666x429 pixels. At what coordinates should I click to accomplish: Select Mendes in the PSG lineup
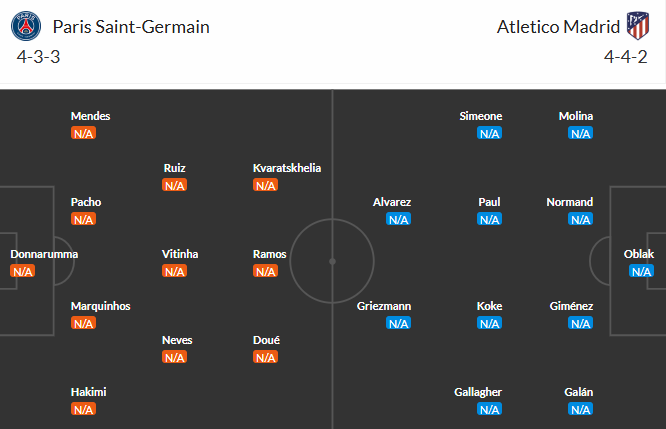(x=90, y=116)
